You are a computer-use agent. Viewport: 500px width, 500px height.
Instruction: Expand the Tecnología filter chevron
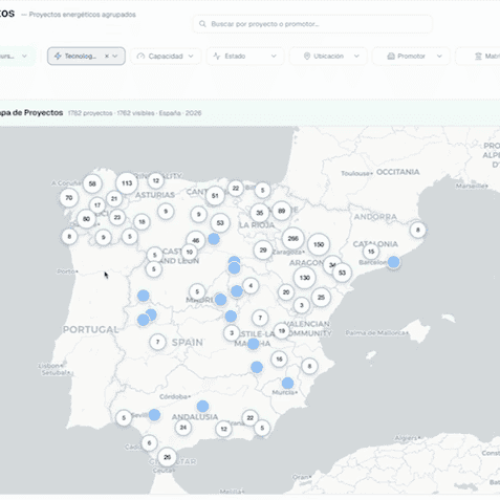click(115, 56)
